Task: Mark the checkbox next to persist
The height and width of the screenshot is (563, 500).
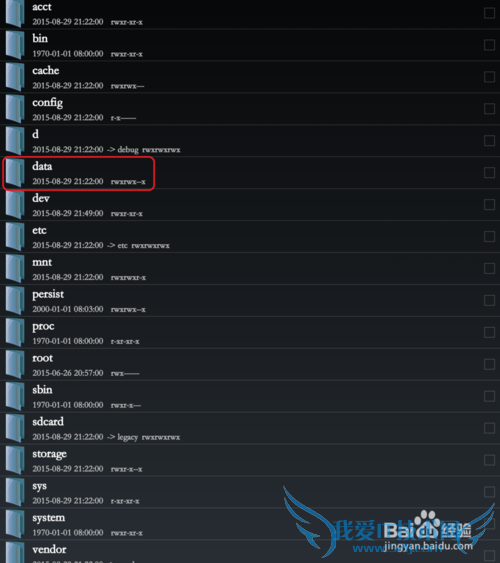Action: point(489,301)
